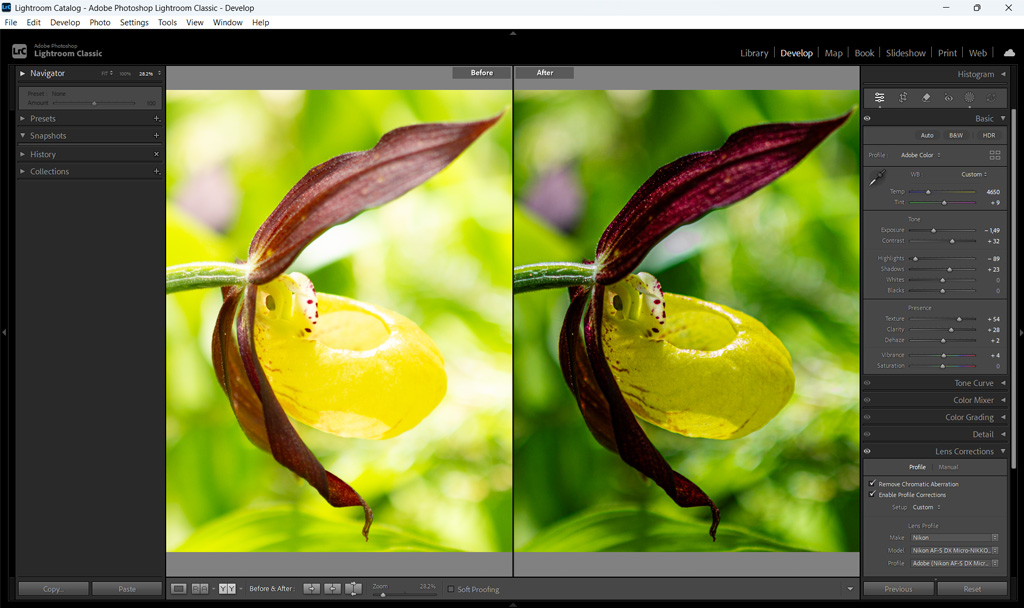This screenshot has width=1024, height=608.
Task: Swap before and after settings
Action: [353, 589]
